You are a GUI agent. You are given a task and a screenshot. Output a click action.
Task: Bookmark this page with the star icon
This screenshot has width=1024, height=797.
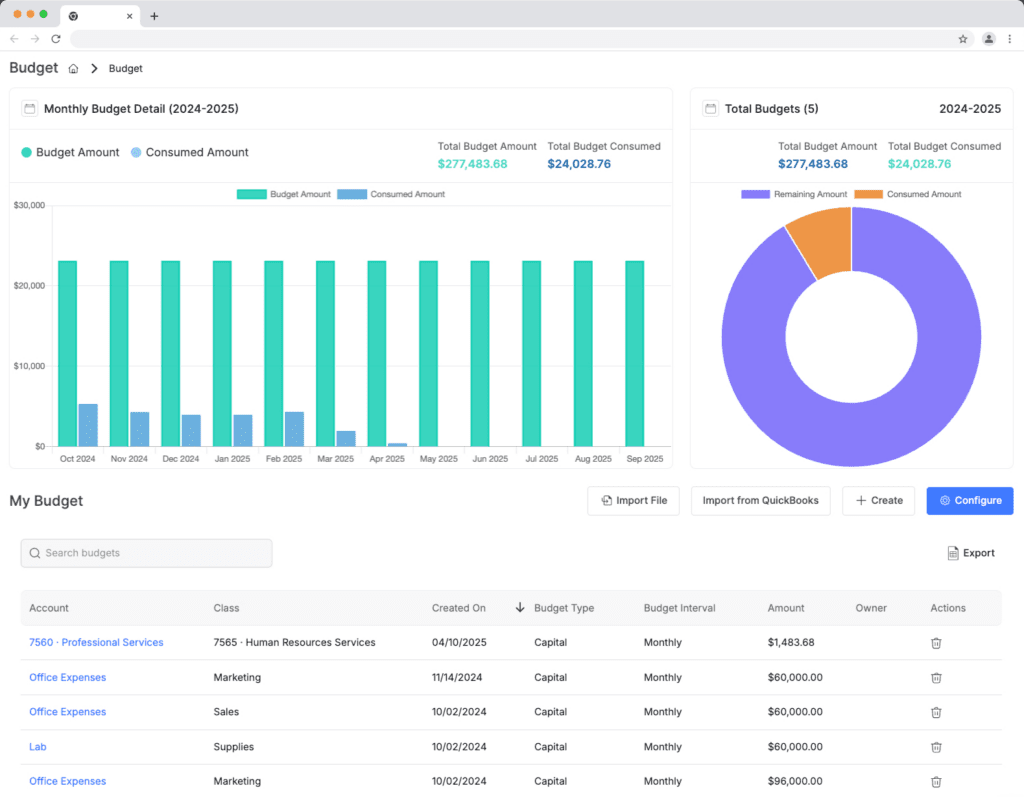pyautogui.click(x=963, y=39)
